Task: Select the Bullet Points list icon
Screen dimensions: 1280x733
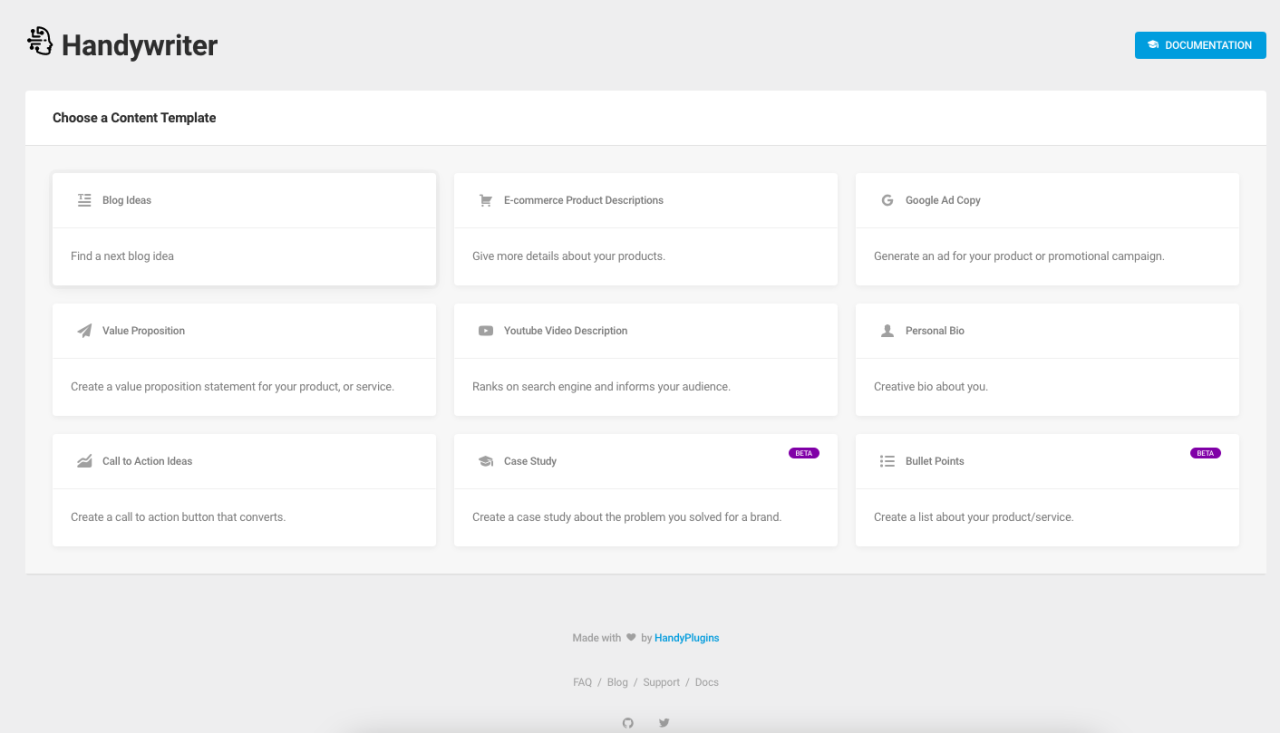Action: click(887, 460)
